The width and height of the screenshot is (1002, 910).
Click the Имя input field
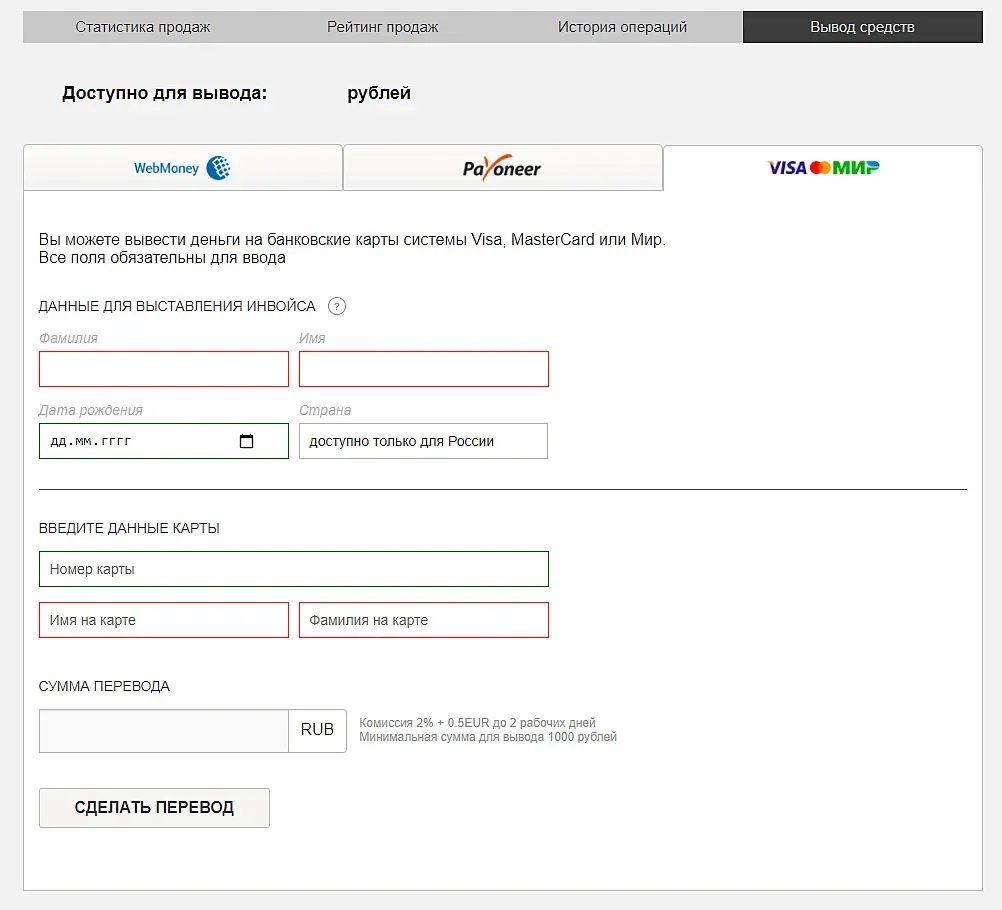(424, 369)
